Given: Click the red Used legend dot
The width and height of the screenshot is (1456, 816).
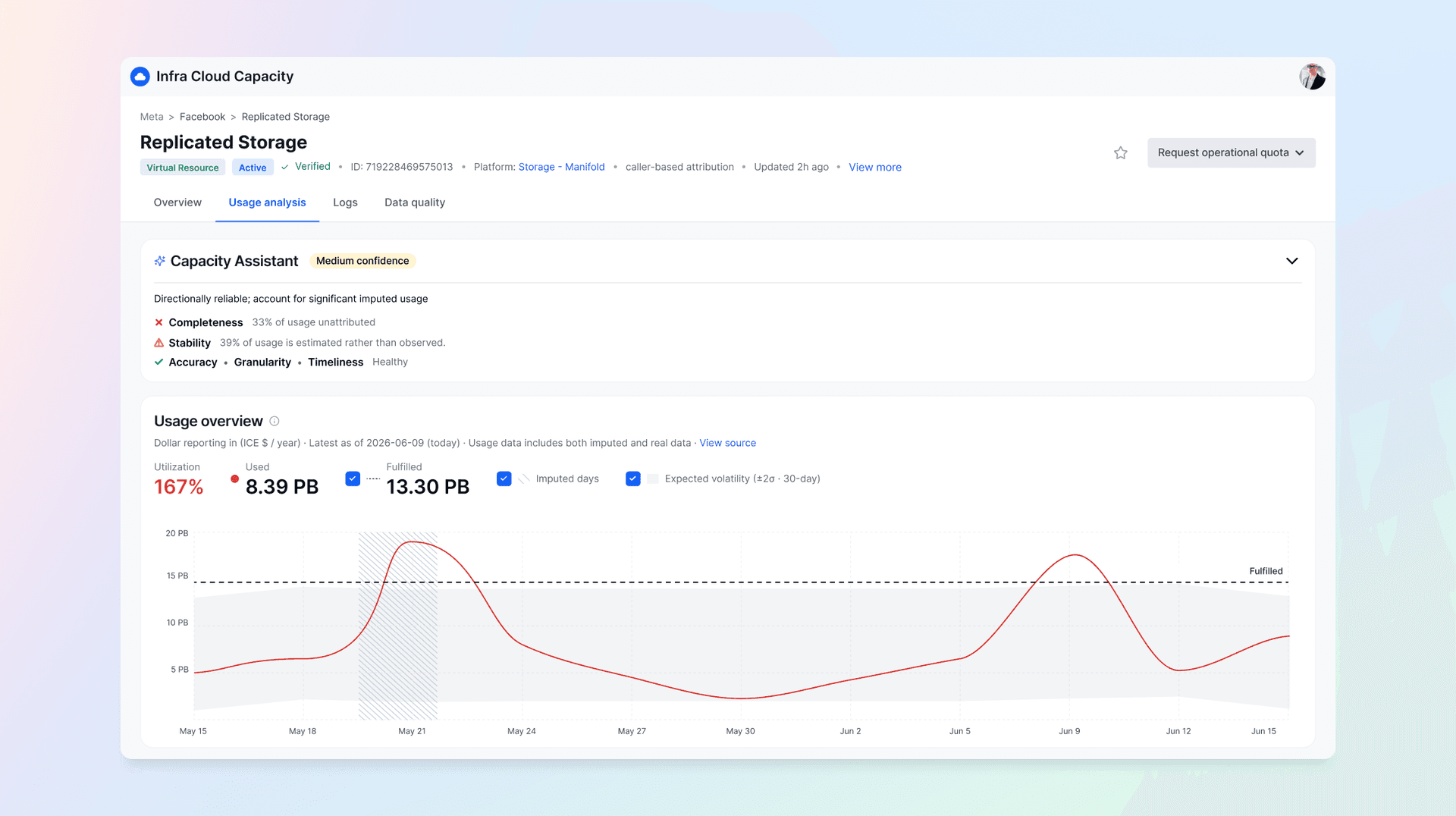Looking at the screenshot, I should coord(235,479).
